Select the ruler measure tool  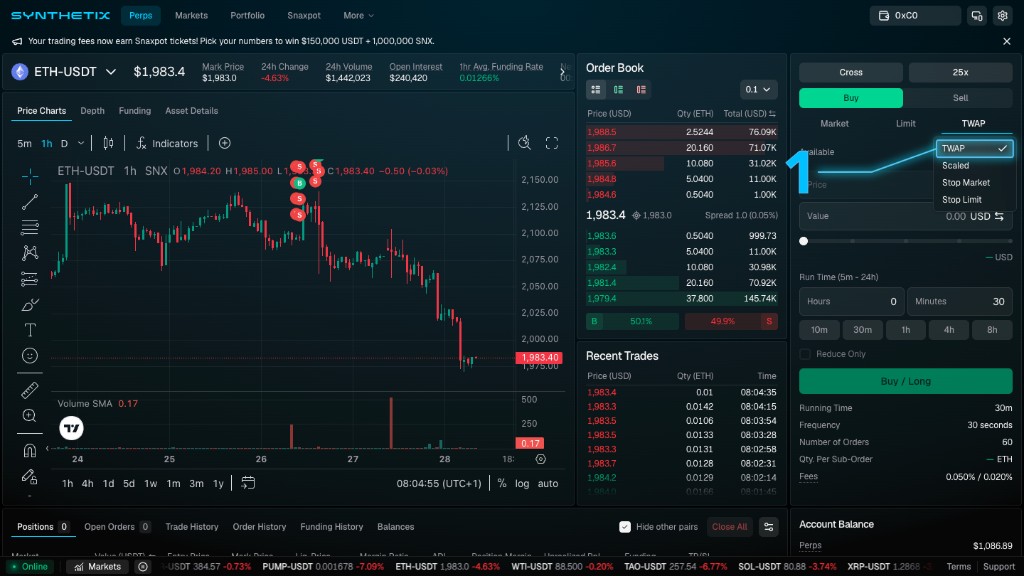tap(29, 391)
